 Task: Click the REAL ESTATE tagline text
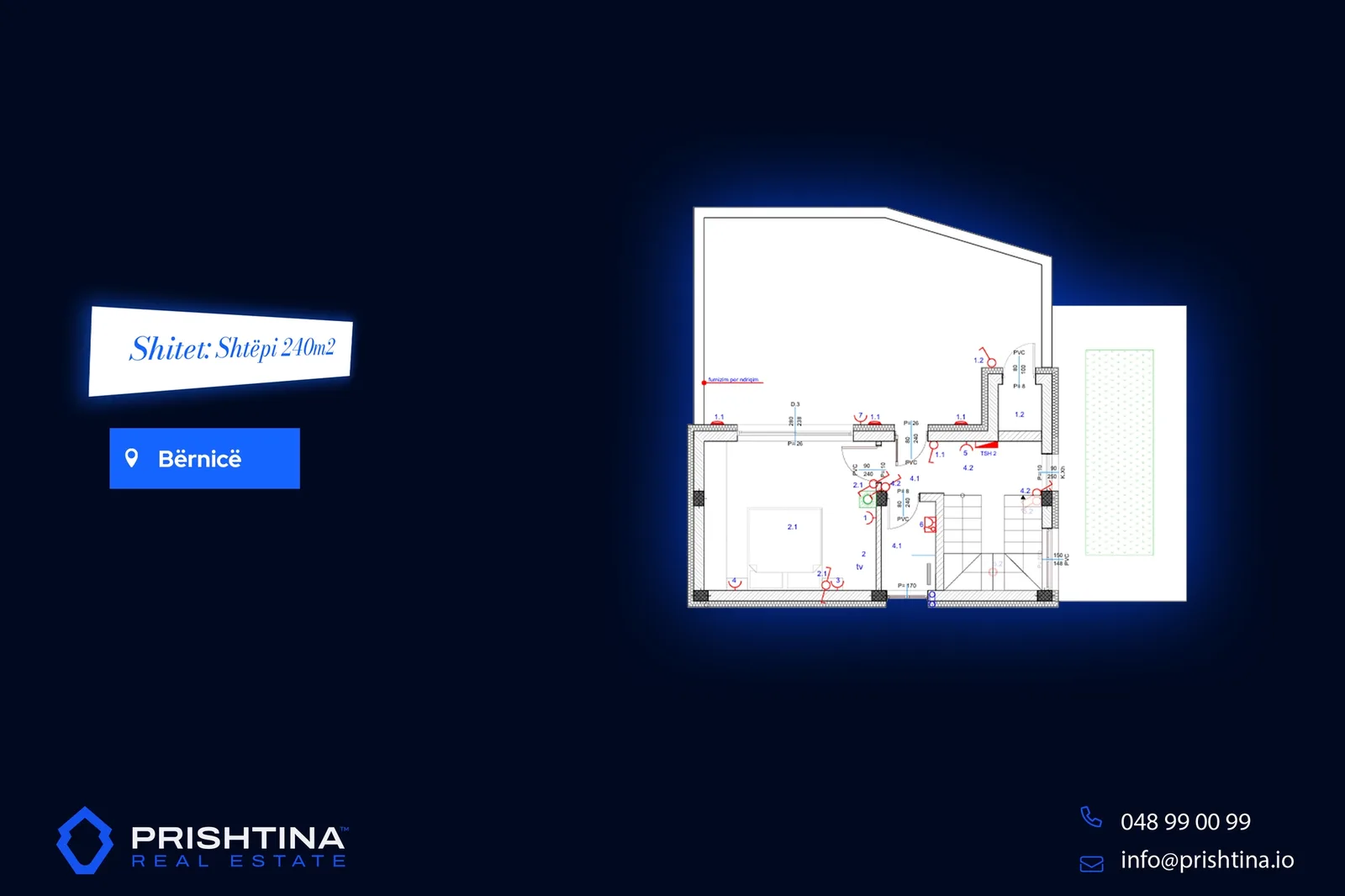239,862
